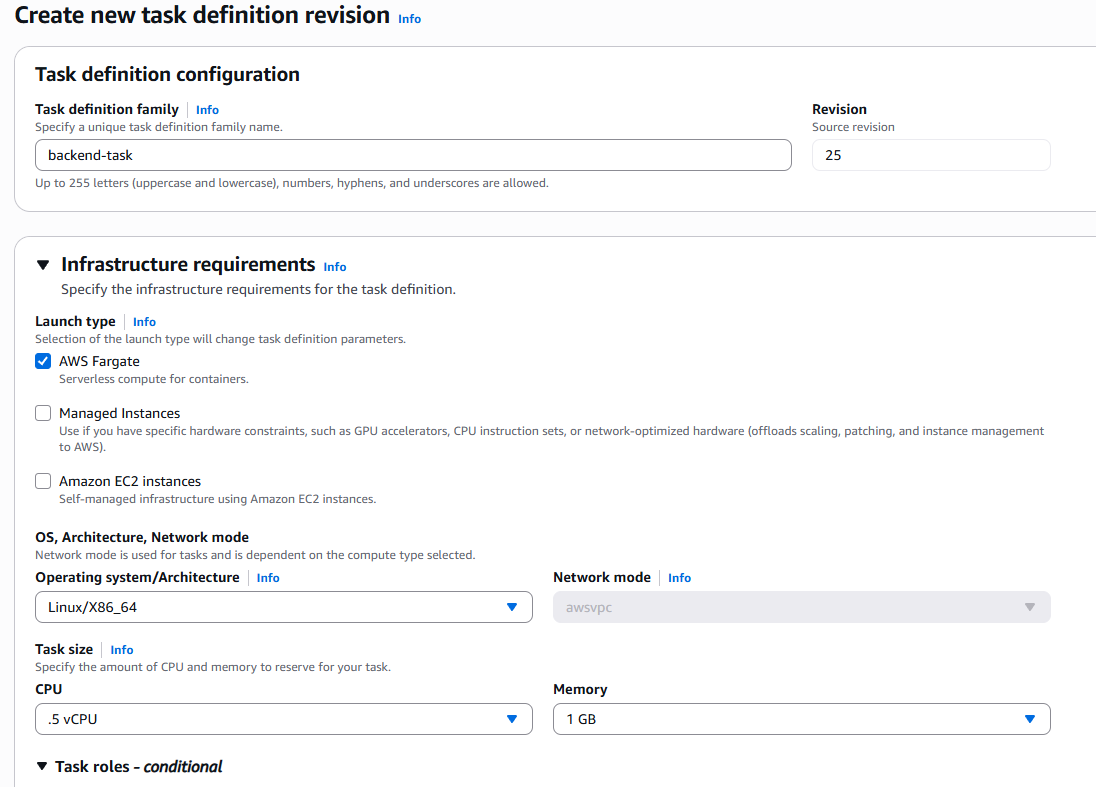Open the Memory dropdown arrow
Viewport: 1096px width, 787px height.
[x=1030, y=718]
